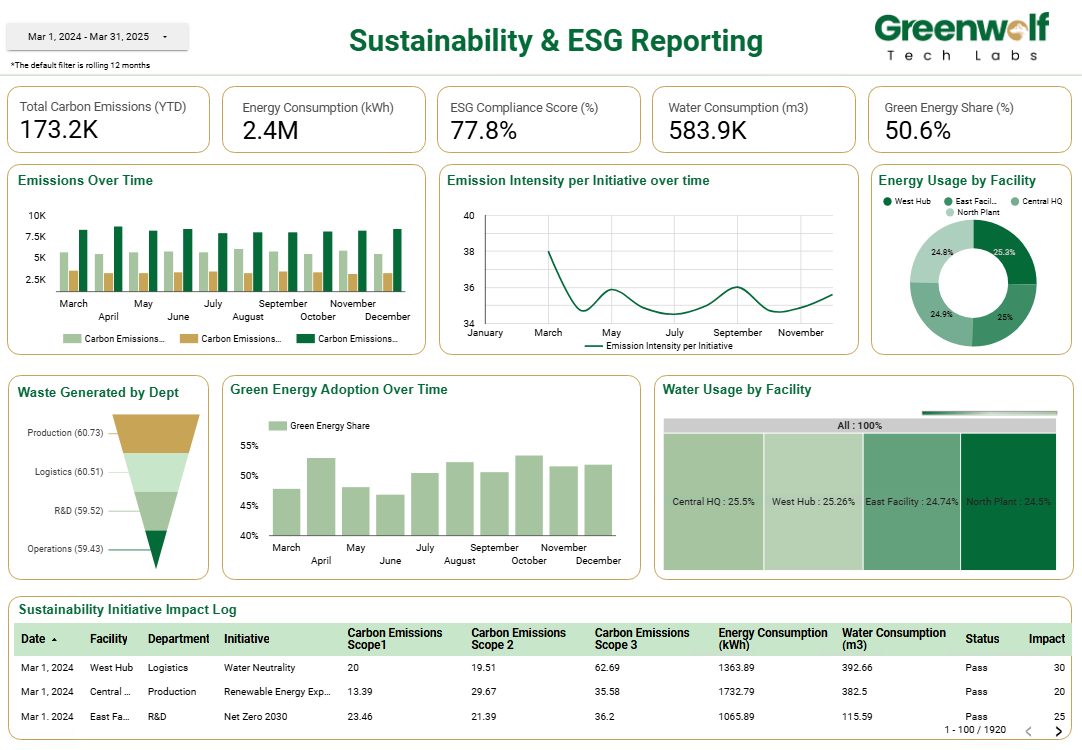1082x750 pixels.
Task: Click the Energy Consumption (kWh) table header
Action: coord(772,639)
